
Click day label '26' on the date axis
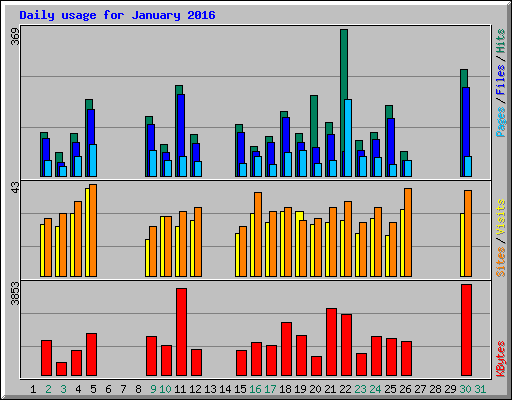405,389
